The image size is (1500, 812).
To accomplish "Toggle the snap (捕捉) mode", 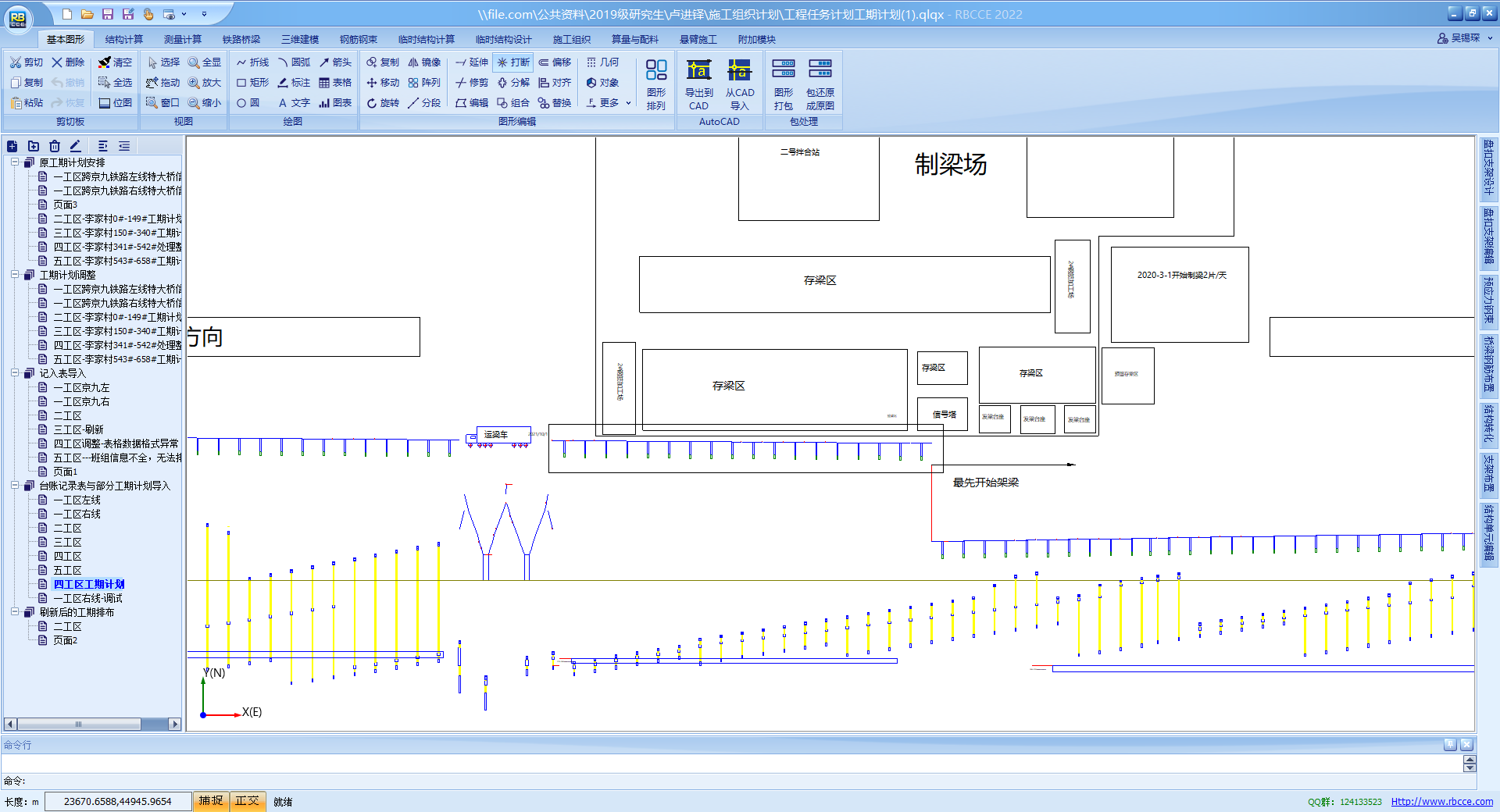I will pyautogui.click(x=210, y=801).
